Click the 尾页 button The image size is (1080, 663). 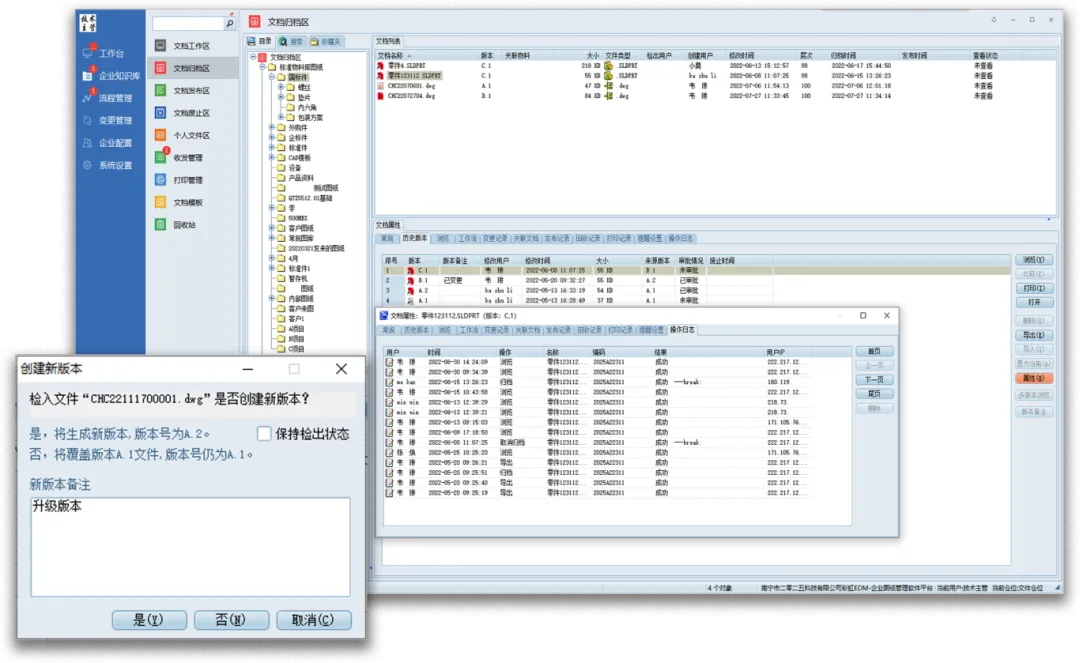[874, 394]
